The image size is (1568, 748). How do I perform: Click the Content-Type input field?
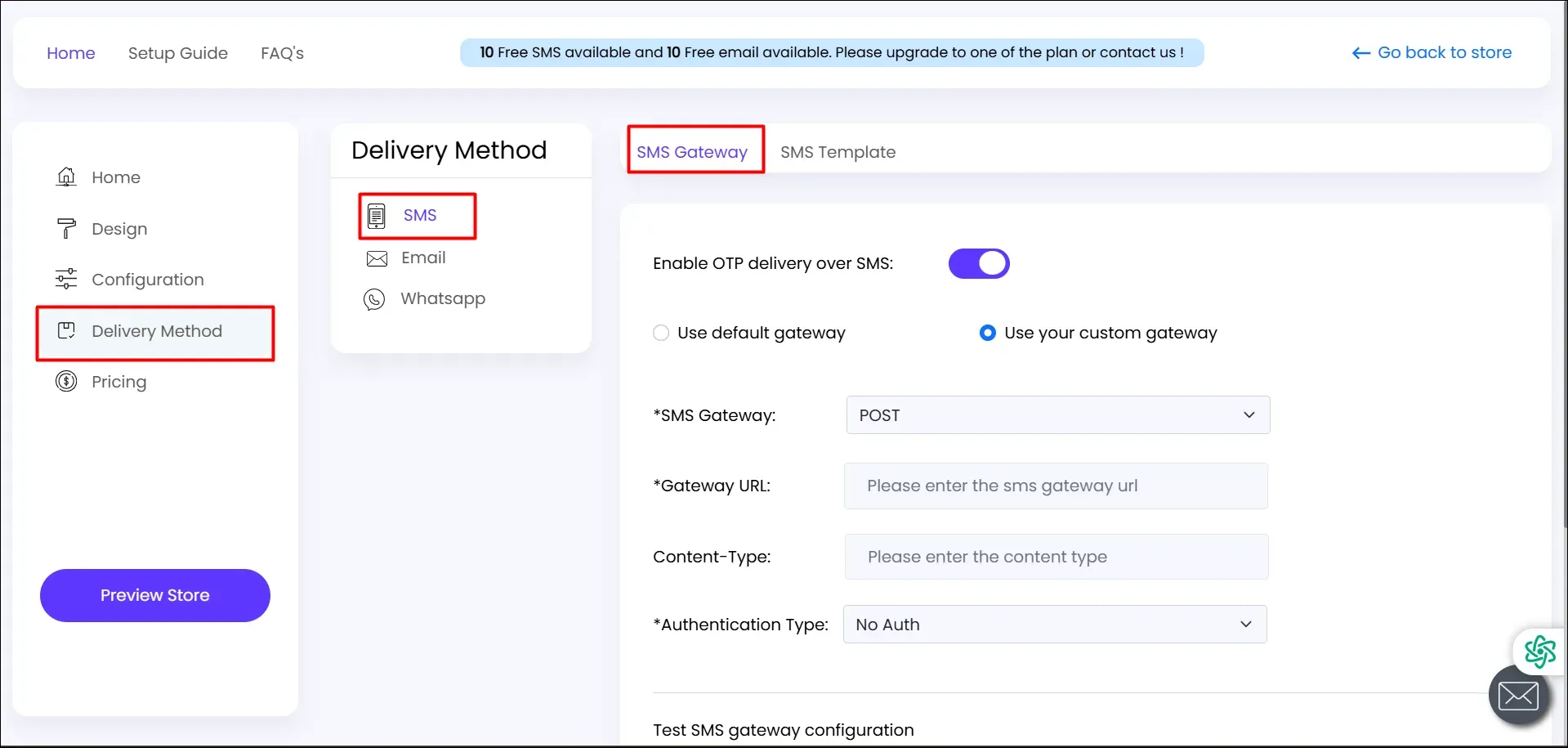click(x=1057, y=557)
